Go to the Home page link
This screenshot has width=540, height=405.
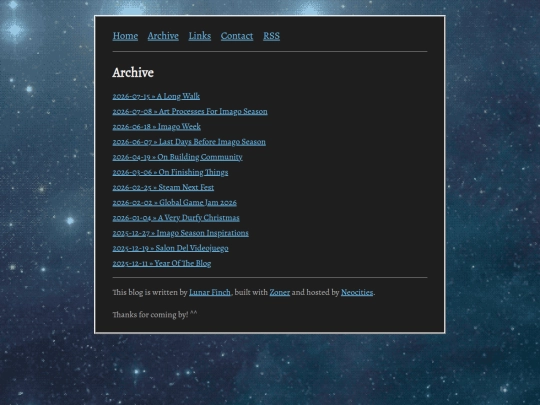(x=125, y=36)
